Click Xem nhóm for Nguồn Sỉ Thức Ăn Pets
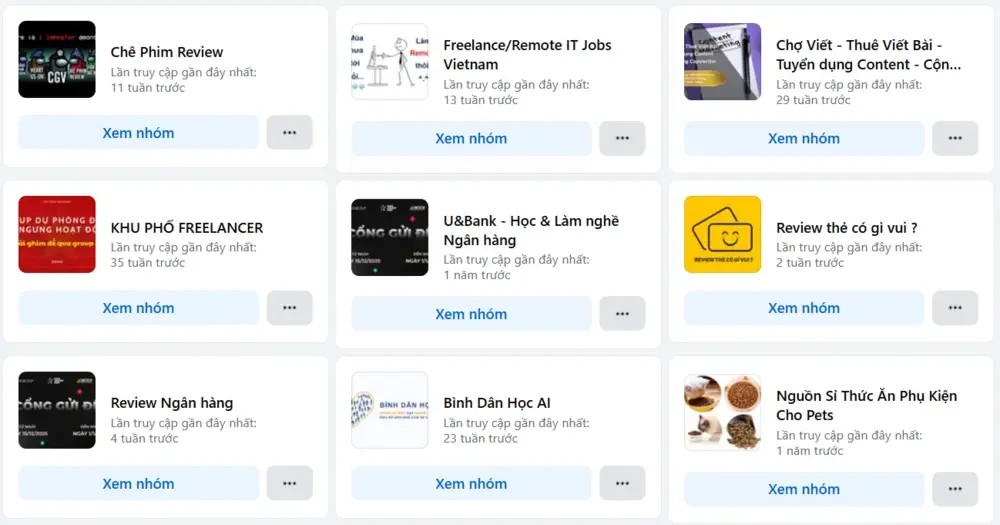This screenshot has height=525, width=1000. click(804, 489)
